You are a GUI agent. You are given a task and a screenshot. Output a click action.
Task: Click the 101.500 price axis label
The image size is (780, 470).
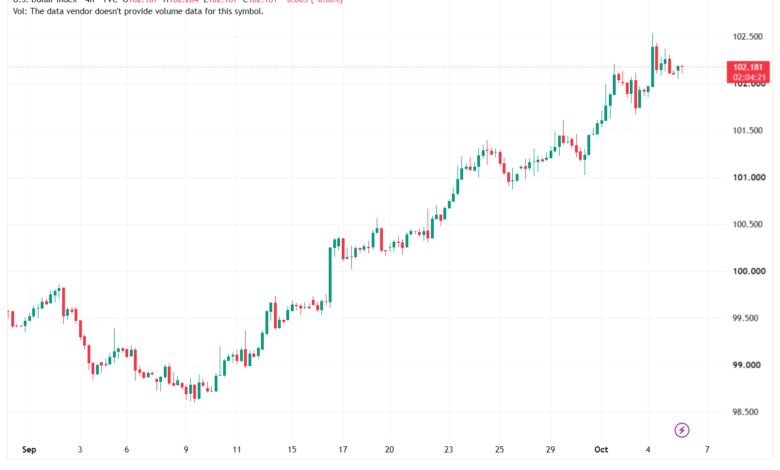pyautogui.click(x=747, y=131)
